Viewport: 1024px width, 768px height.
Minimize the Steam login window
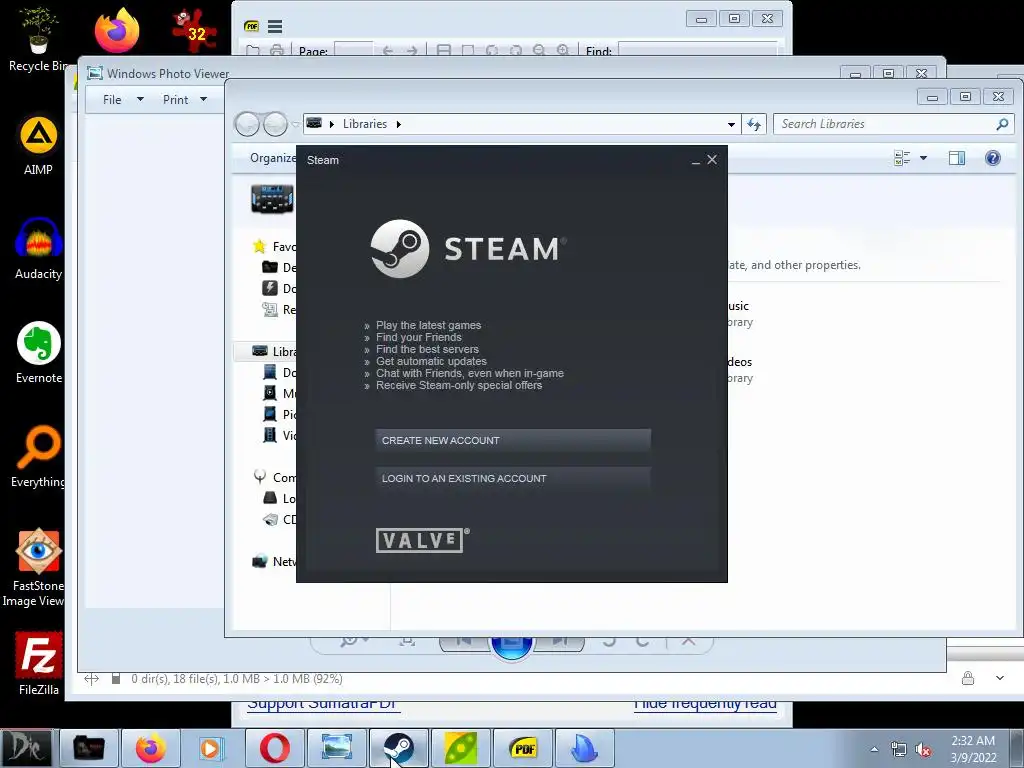(x=696, y=160)
